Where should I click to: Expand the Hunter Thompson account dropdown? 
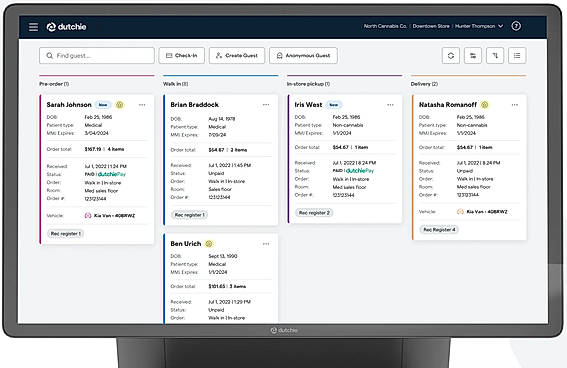(479, 26)
